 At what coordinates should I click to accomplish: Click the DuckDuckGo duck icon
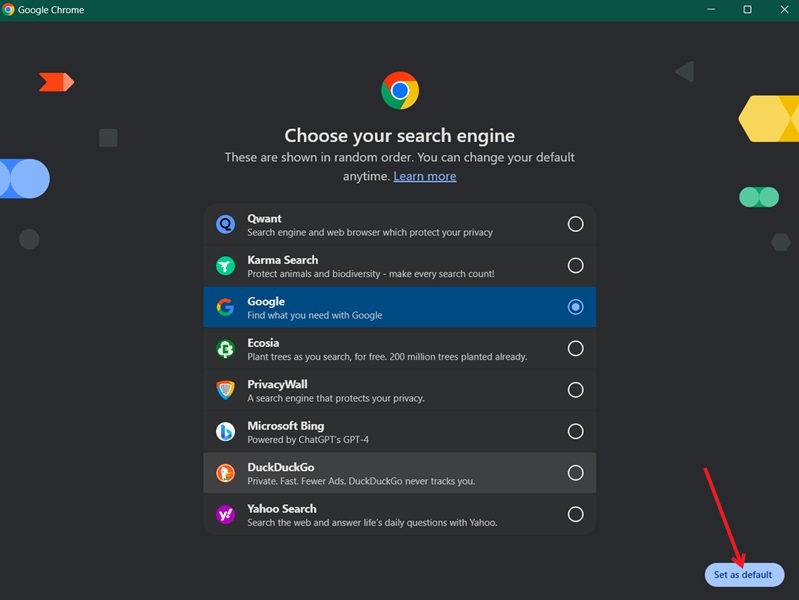[225, 473]
